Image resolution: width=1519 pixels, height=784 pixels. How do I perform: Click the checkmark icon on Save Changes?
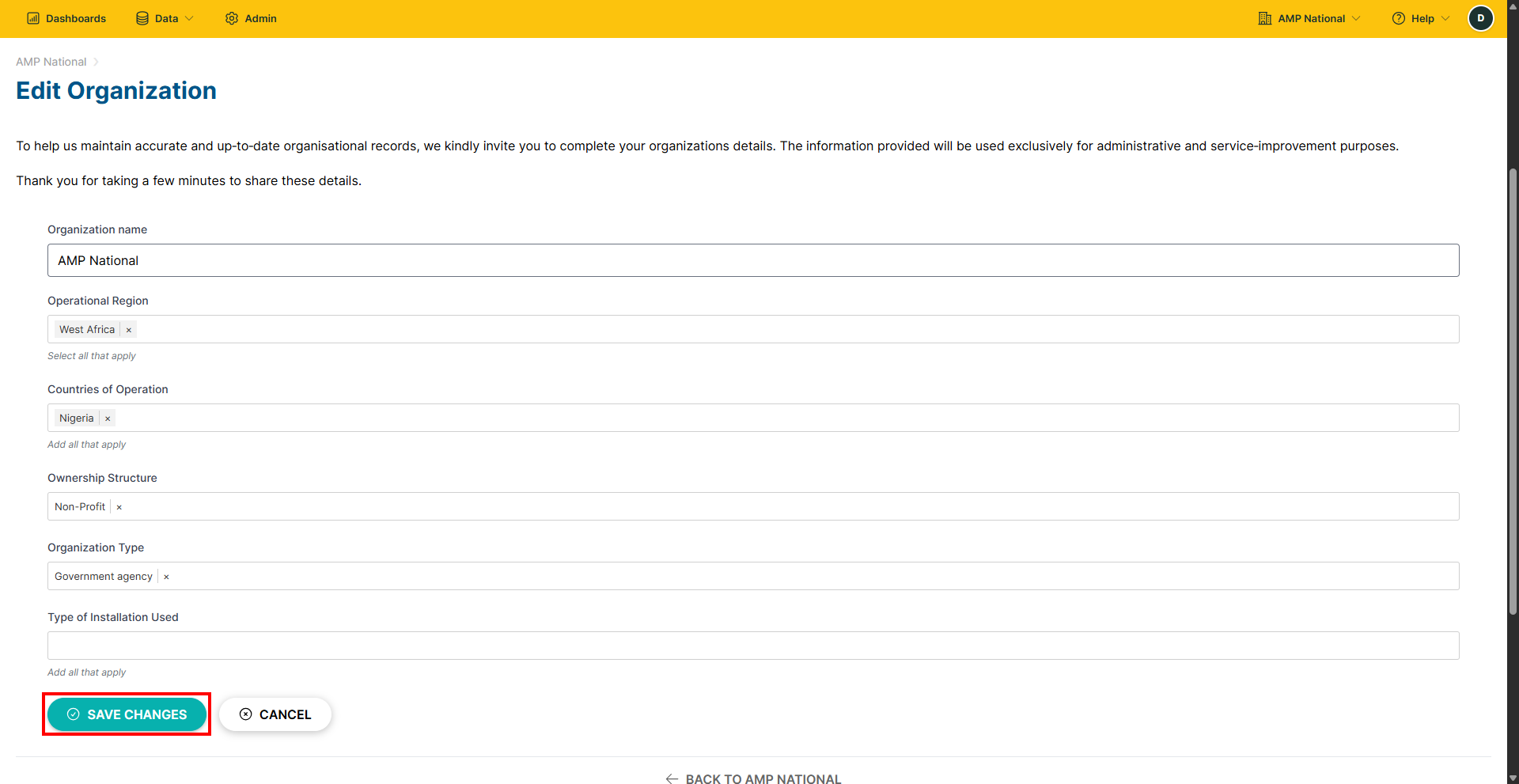[x=74, y=714]
